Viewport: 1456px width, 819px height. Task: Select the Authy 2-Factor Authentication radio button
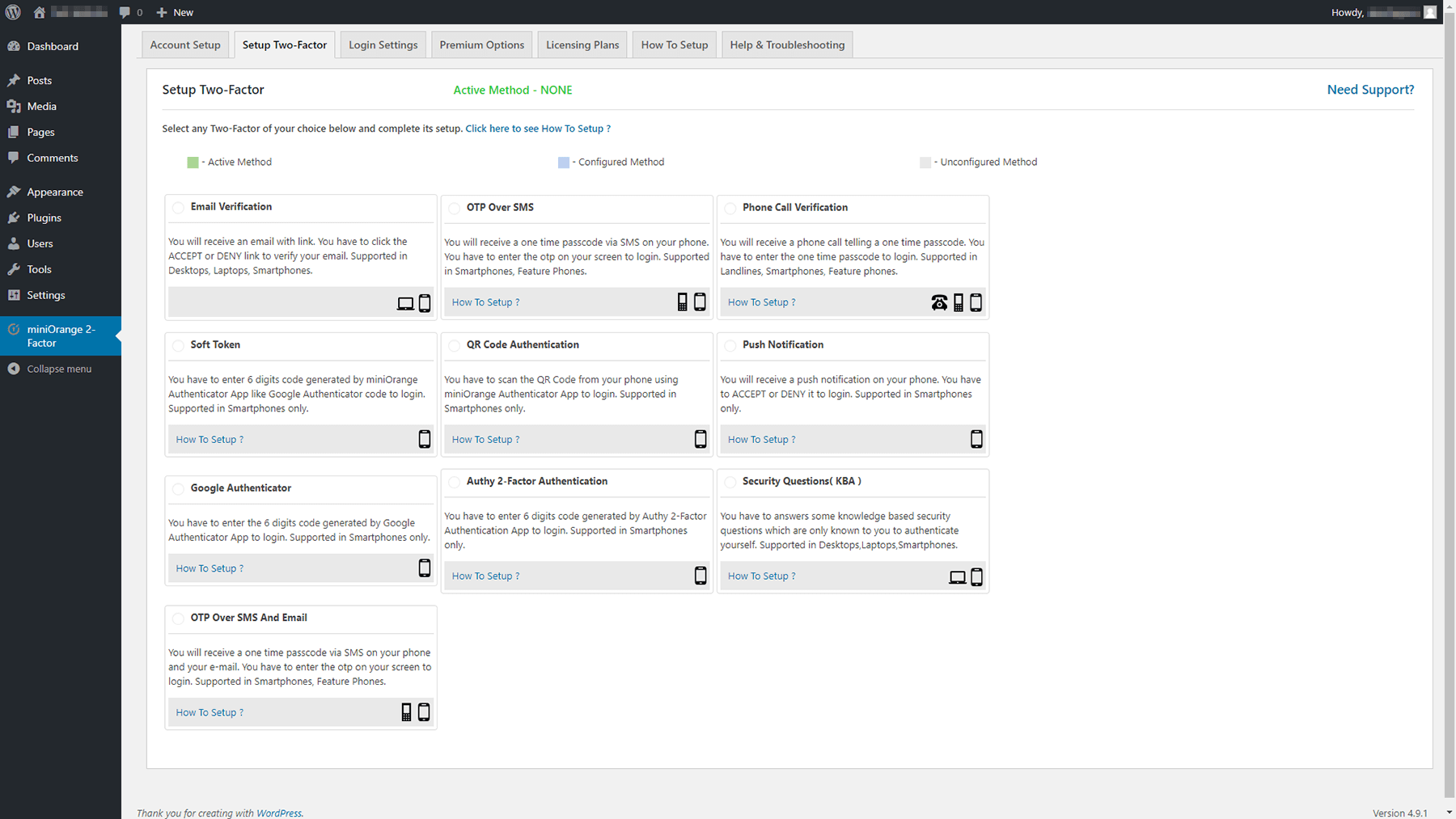[x=454, y=483]
